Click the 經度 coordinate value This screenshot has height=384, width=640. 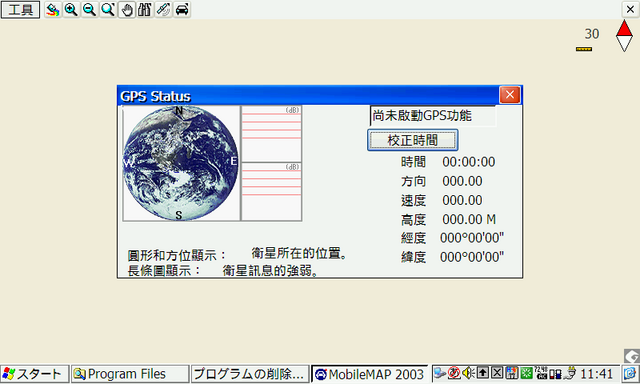coord(472,238)
